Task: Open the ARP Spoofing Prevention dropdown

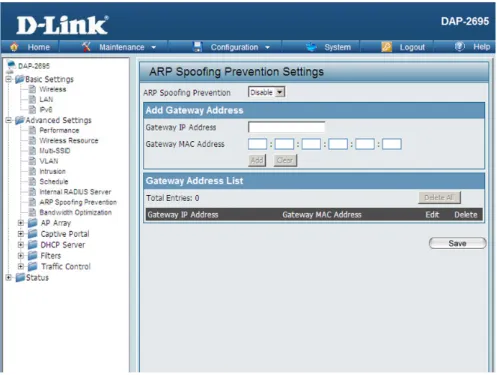Action: tap(266, 92)
